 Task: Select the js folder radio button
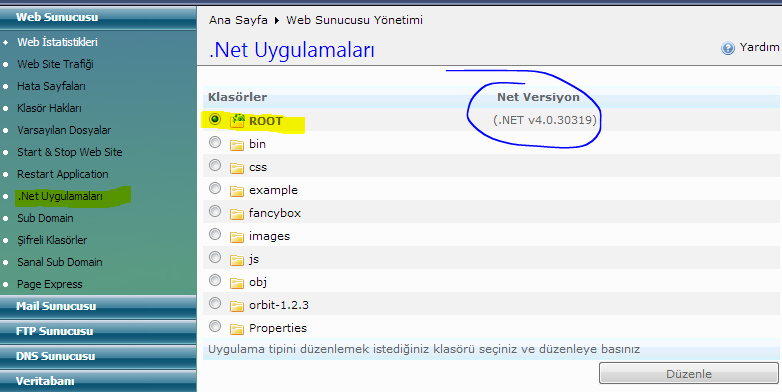215,257
